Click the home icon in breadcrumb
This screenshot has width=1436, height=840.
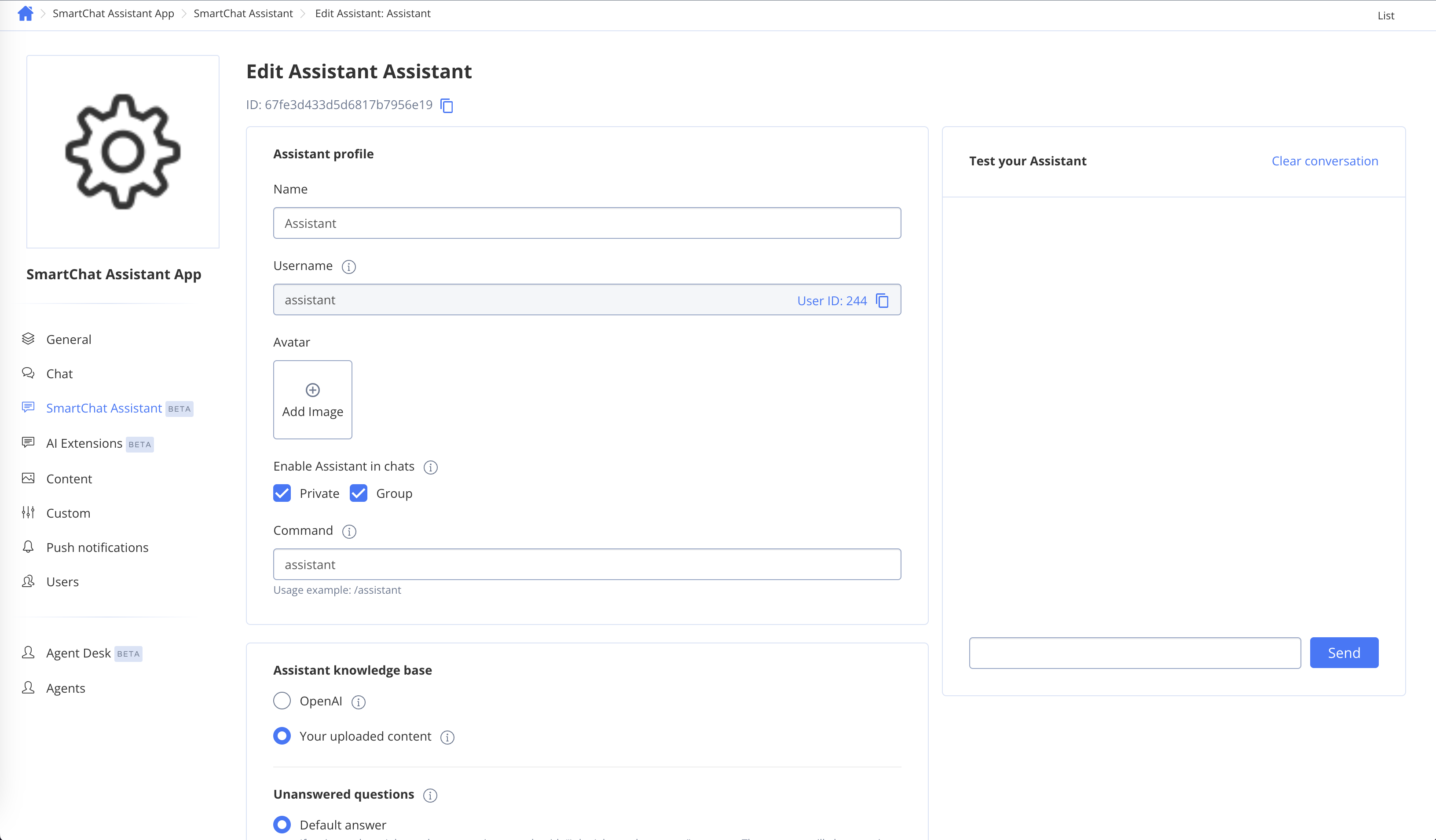(25, 14)
